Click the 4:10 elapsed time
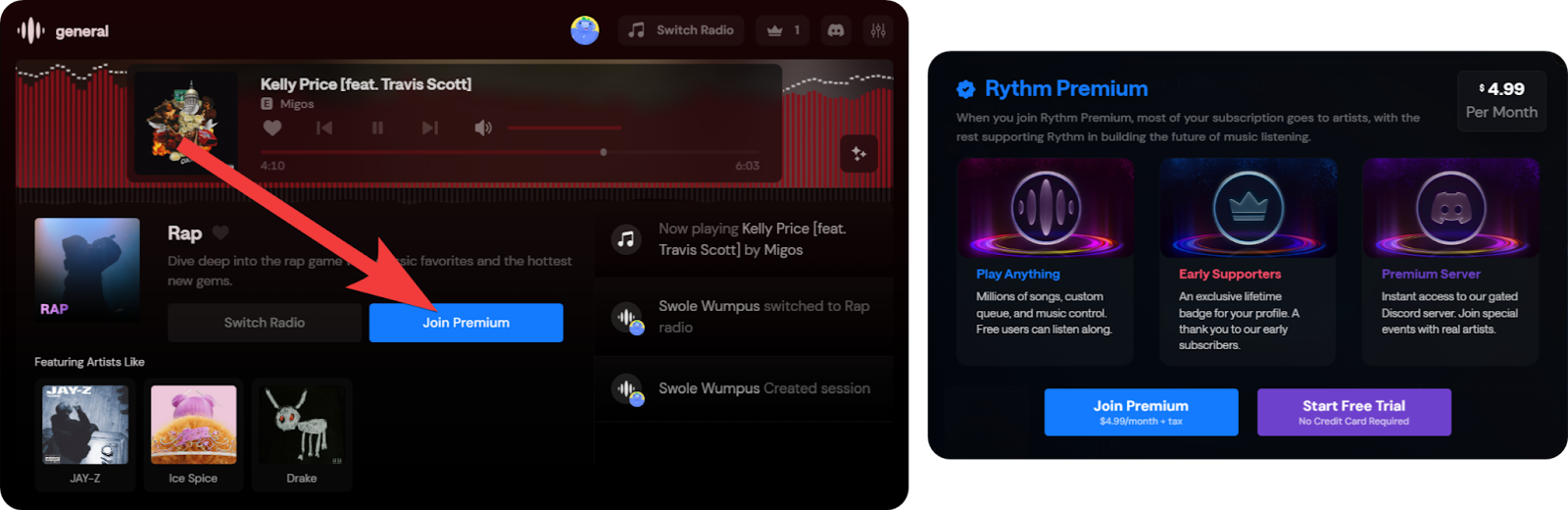This screenshot has width=1568, height=510. (272, 166)
